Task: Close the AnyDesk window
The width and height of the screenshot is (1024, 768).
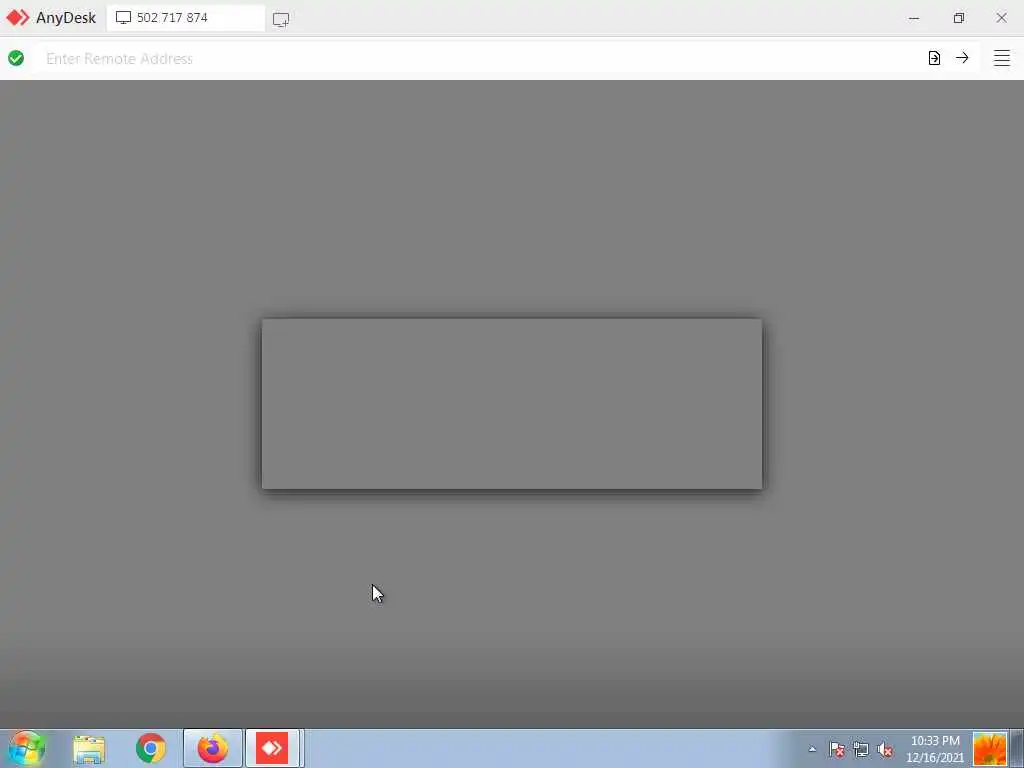Action: pyautogui.click(x=1001, y=18)
